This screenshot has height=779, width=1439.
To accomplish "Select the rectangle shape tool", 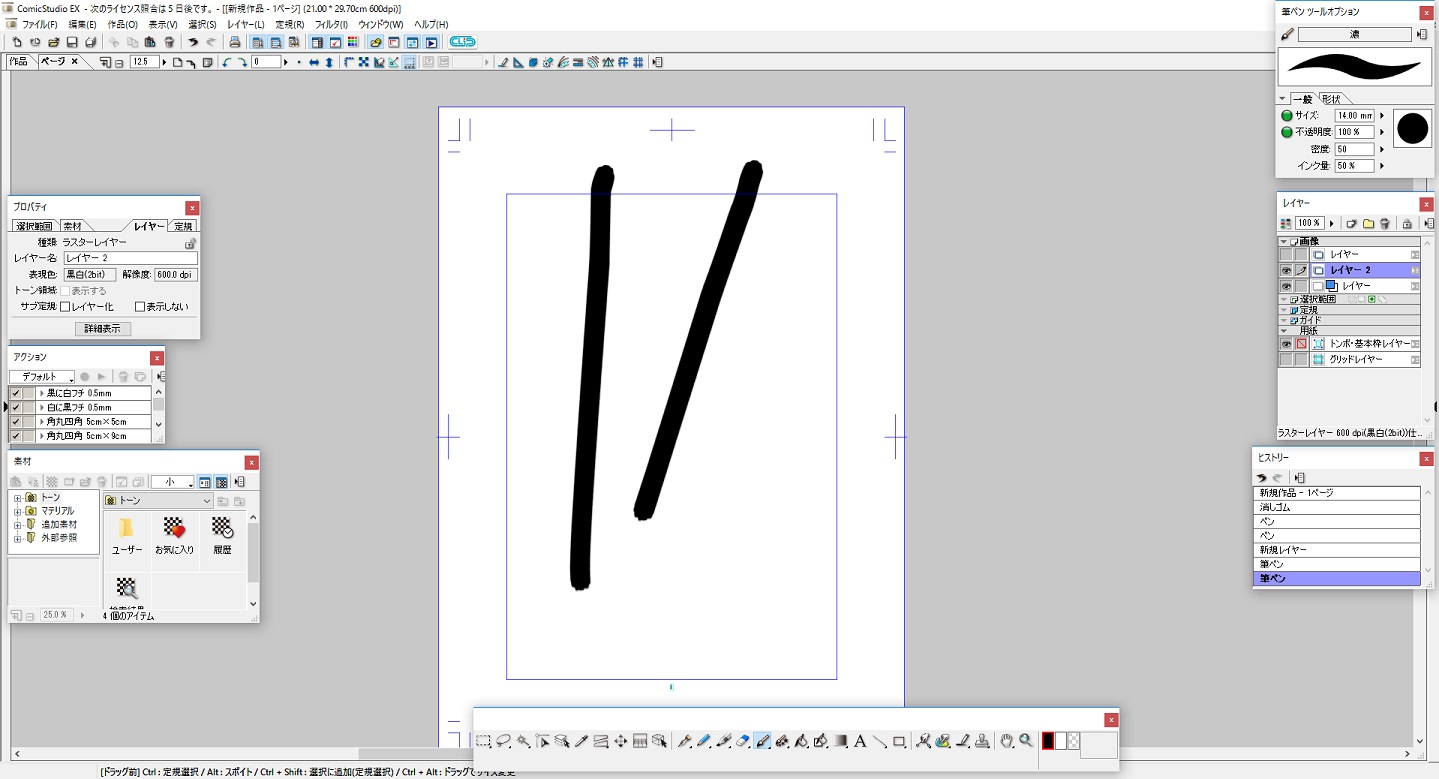I will click(899, 741).
